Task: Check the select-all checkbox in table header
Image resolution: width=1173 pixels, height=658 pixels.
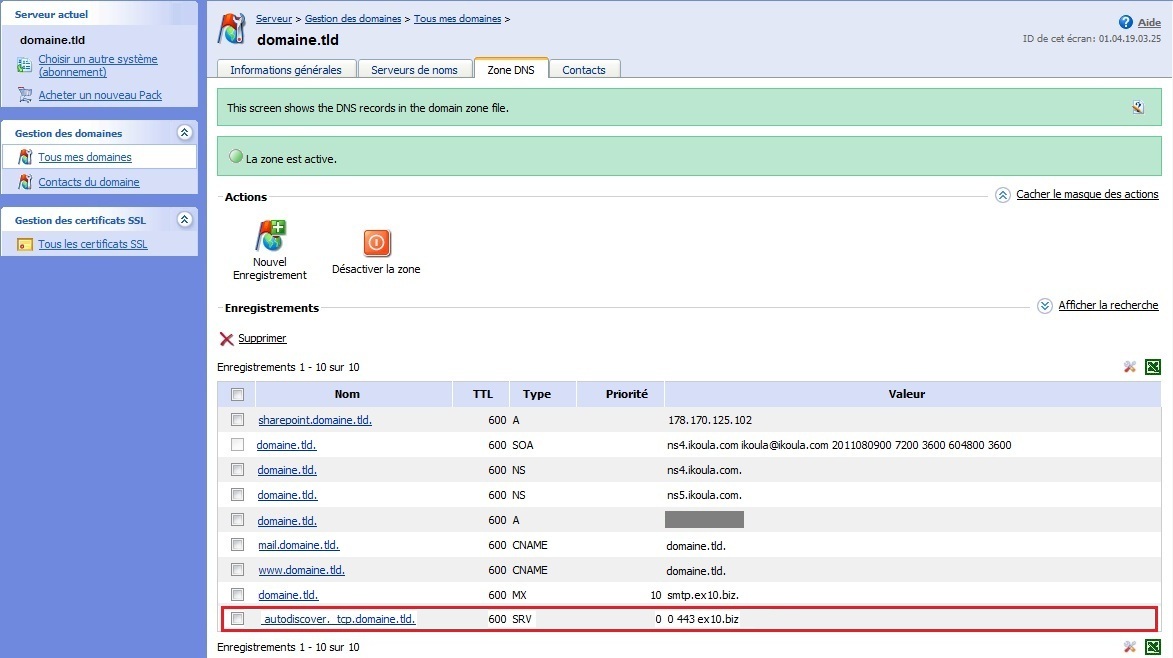Action: coord(237,393)
